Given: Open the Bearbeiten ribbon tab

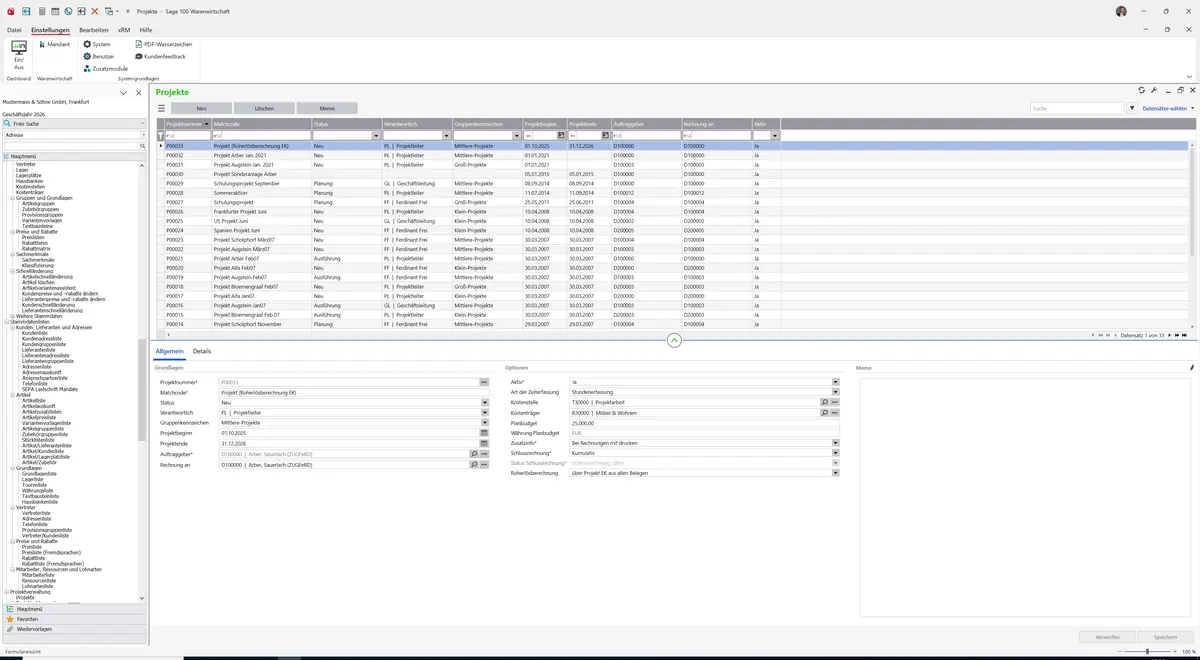Looking at the screenshot, I should 94,30.
